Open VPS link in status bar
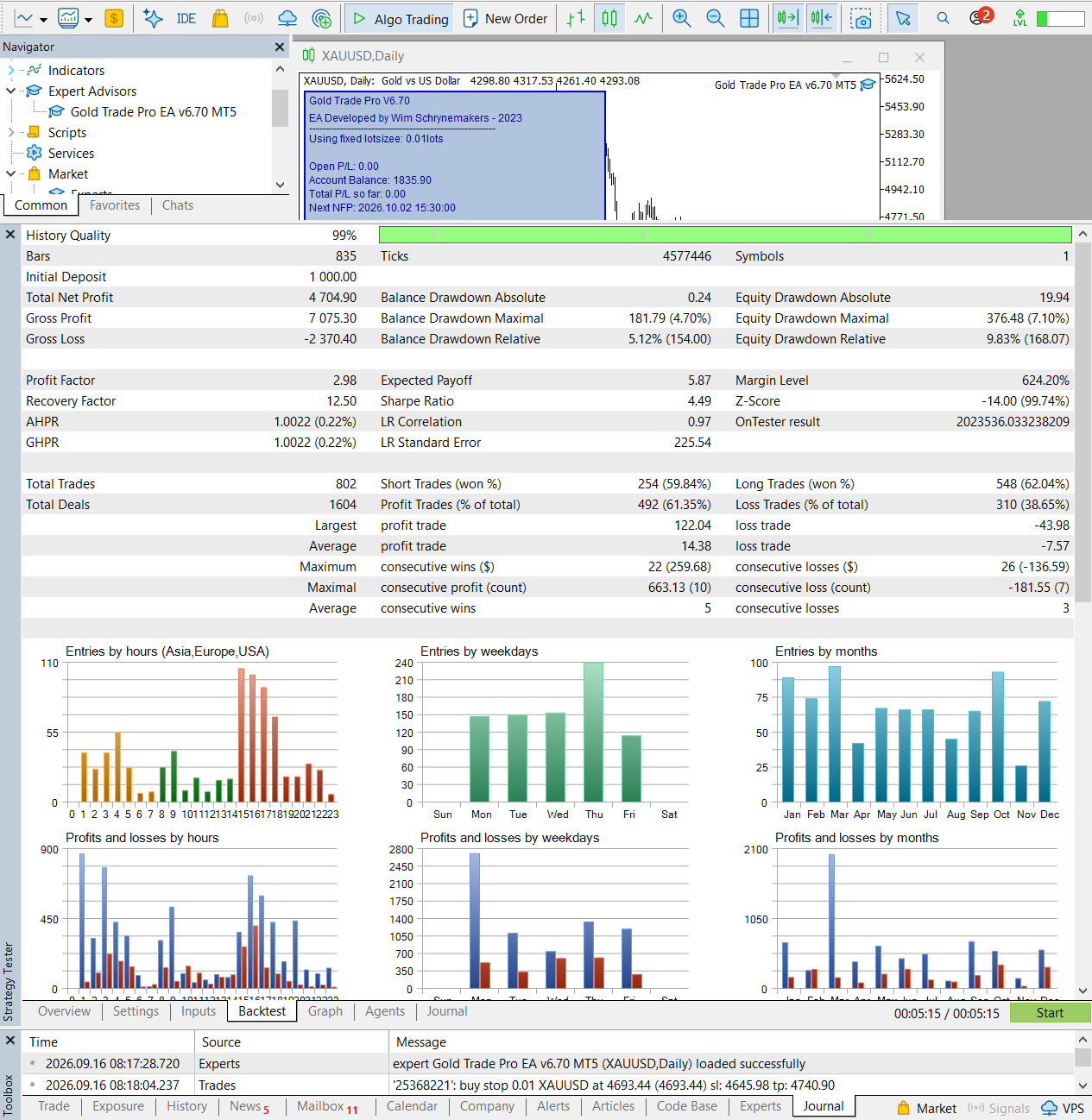 [x=1063, y=1108]
